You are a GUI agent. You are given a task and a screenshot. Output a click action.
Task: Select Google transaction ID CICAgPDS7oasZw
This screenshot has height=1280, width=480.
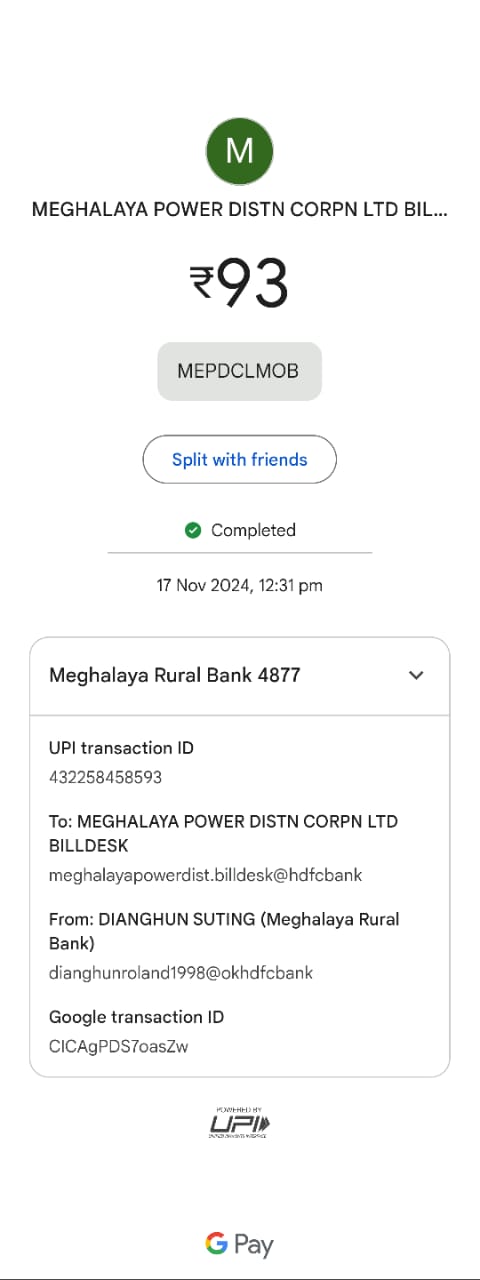119,1047
